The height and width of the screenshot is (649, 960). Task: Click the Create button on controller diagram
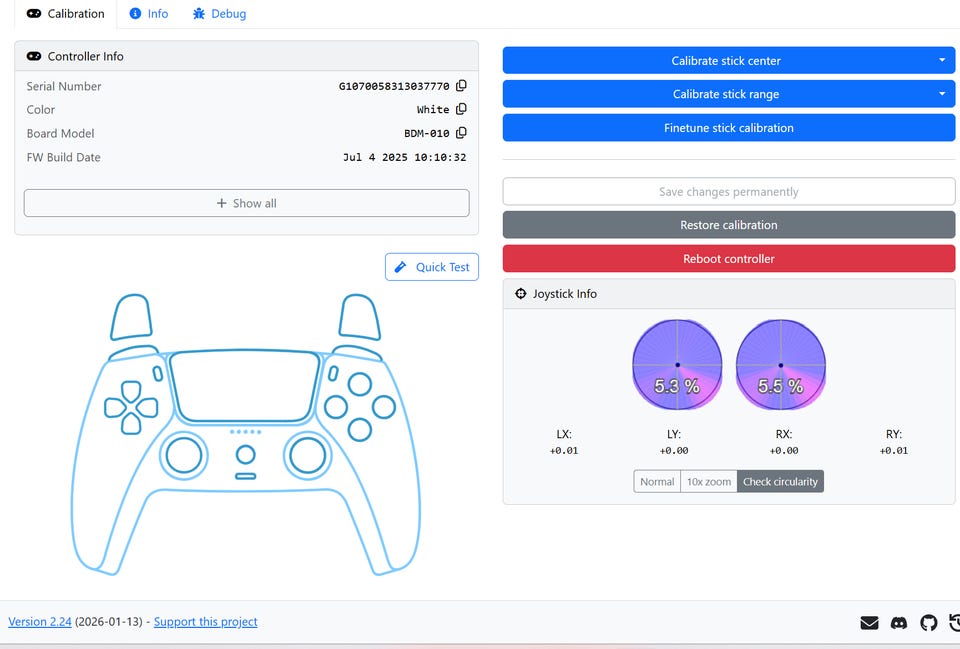(x=157, y=373)
